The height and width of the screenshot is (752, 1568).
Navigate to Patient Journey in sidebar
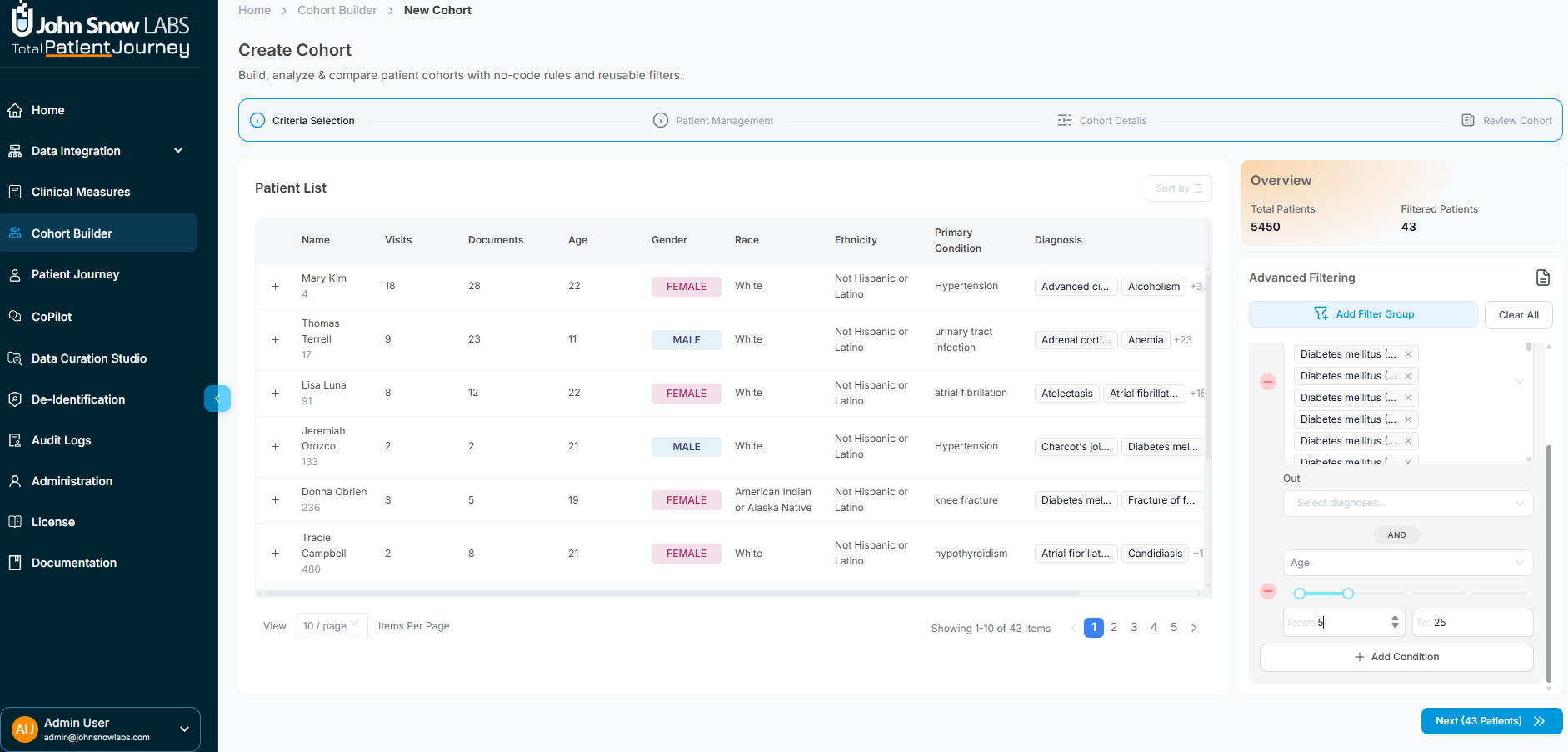[x=75, y=274]
